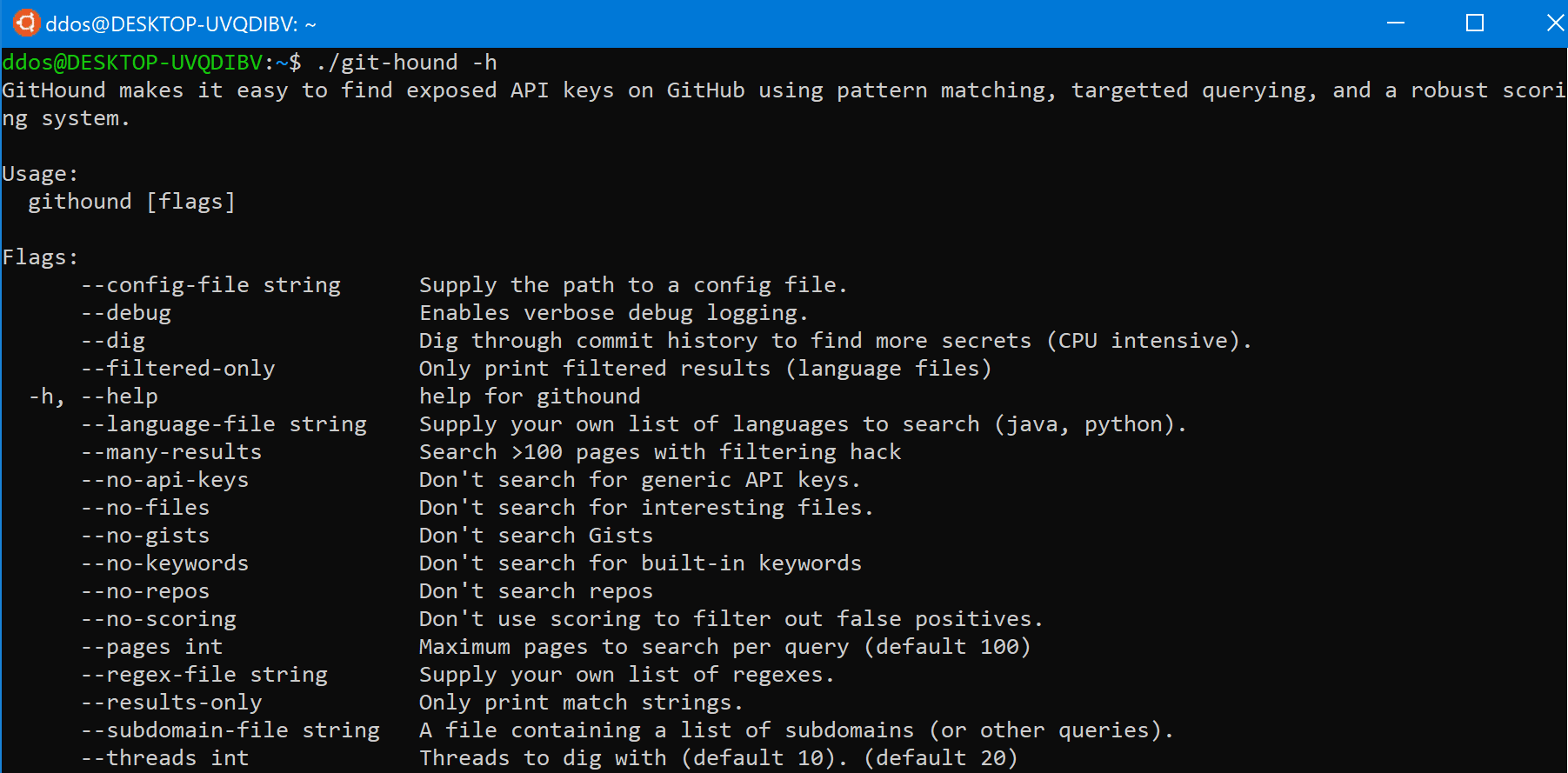Image resolution: width=1568 pixels, height=773 pixels.
Task: Click the --regex-file string flag
Action: click(204, 675)
